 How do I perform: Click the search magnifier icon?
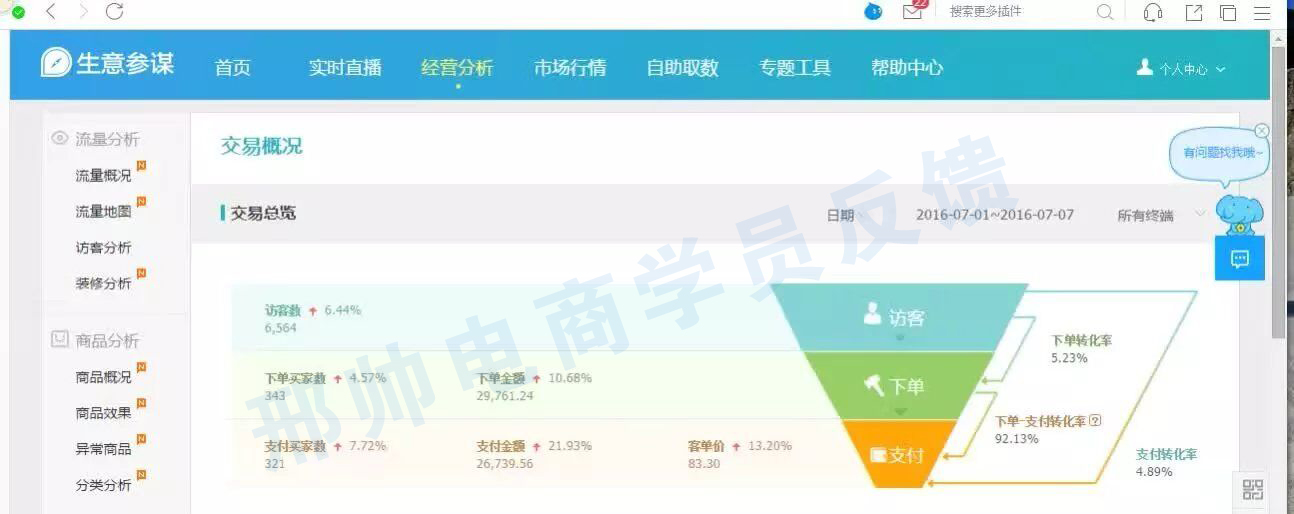(x=1105, y=12)
